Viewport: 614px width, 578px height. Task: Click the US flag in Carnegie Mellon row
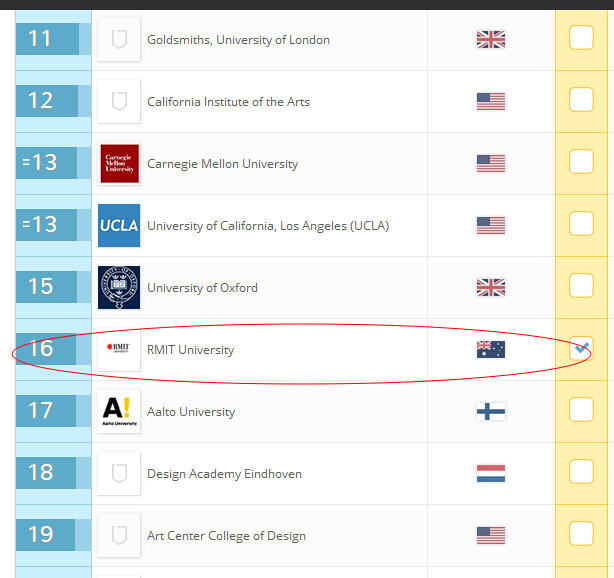tap(491, 164)
